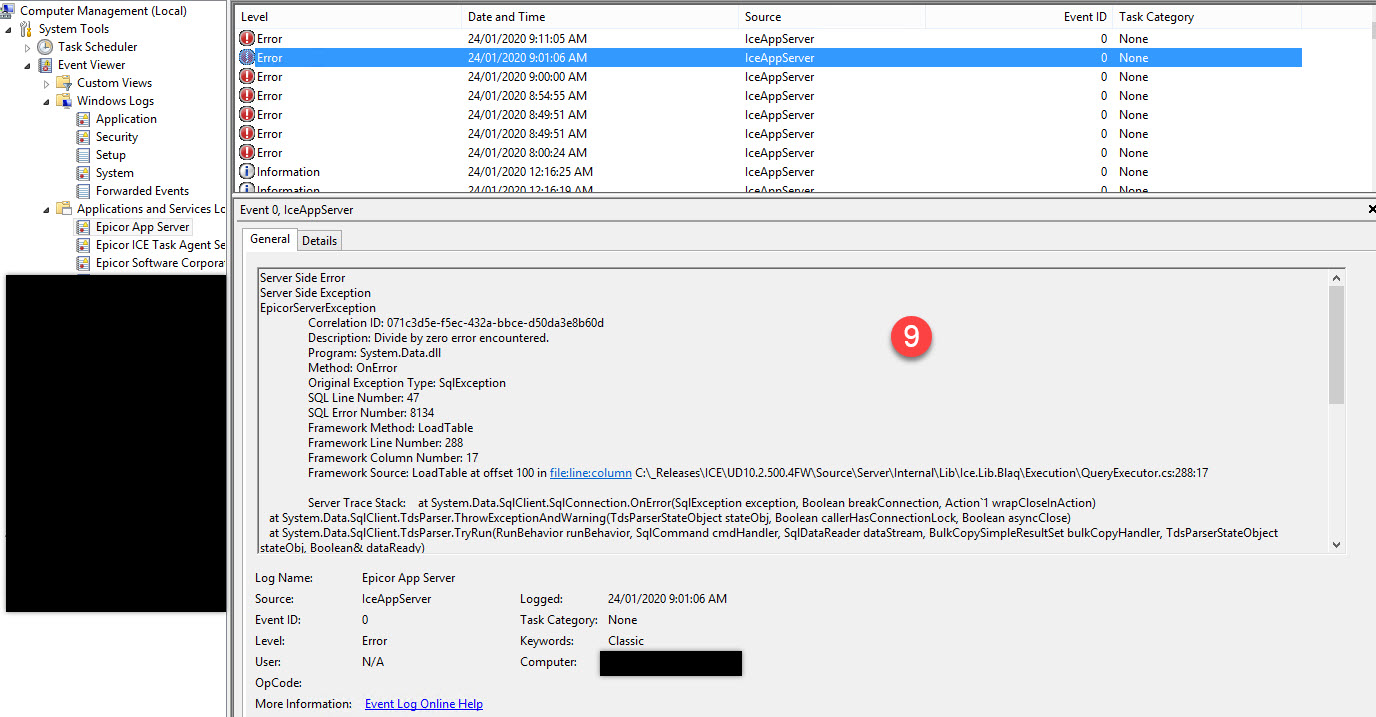The image size is (1376, 717).
Task: Sort events by the Source column header
Action: point(833,17)
